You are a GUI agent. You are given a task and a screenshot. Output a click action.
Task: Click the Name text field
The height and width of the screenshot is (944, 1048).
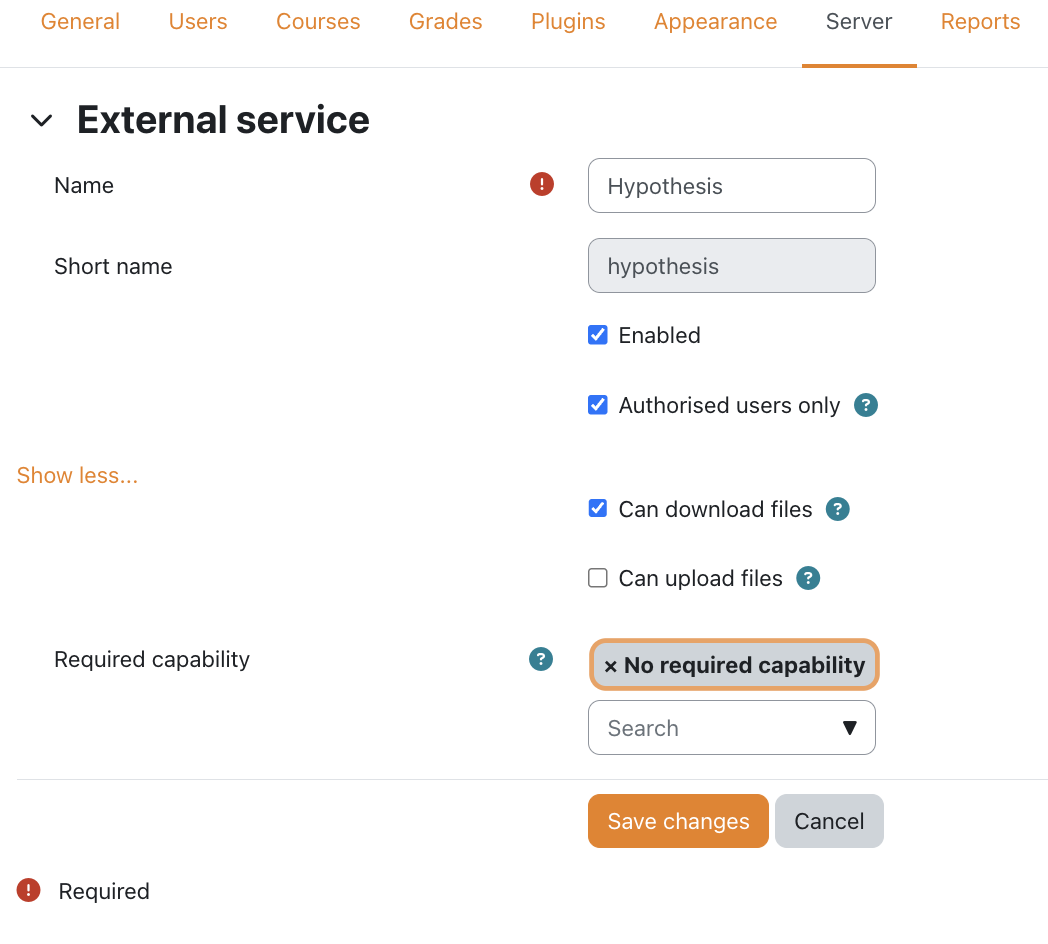point(731,186)
